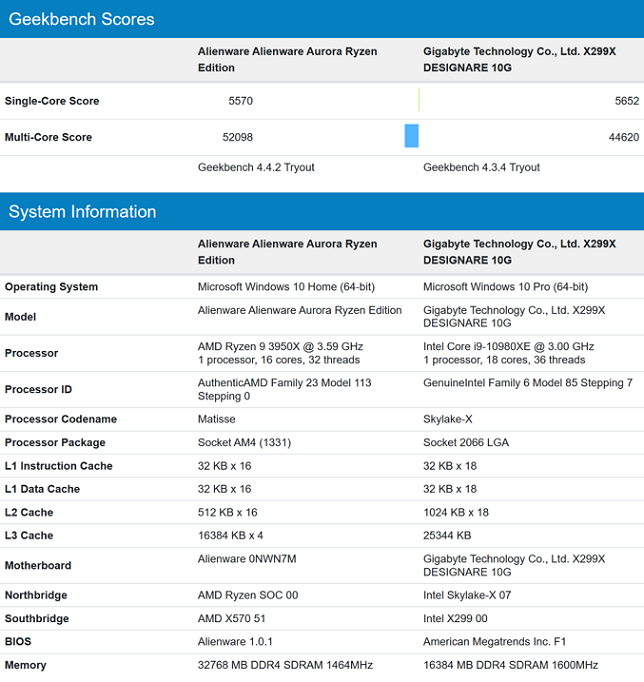Select the Single-Core Score label
Viewport: 644px width, 682px height.
tap(52, 101)
